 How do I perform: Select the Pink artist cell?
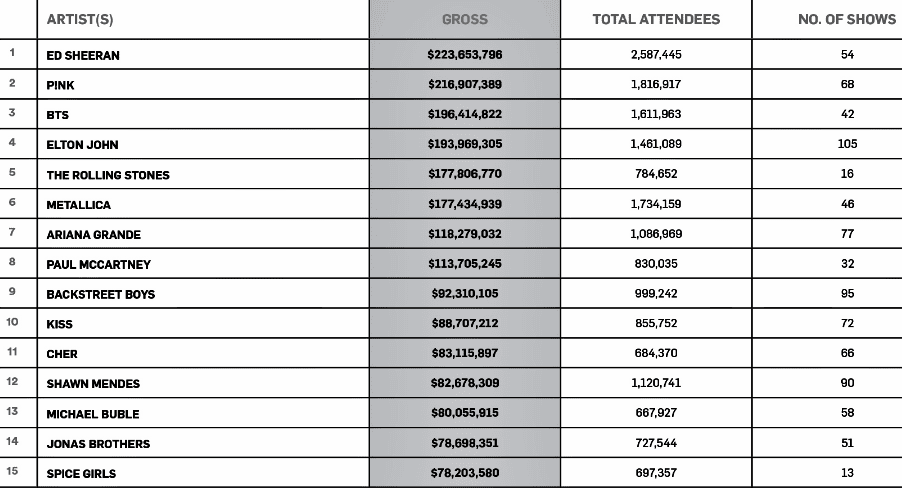(60, 85)
